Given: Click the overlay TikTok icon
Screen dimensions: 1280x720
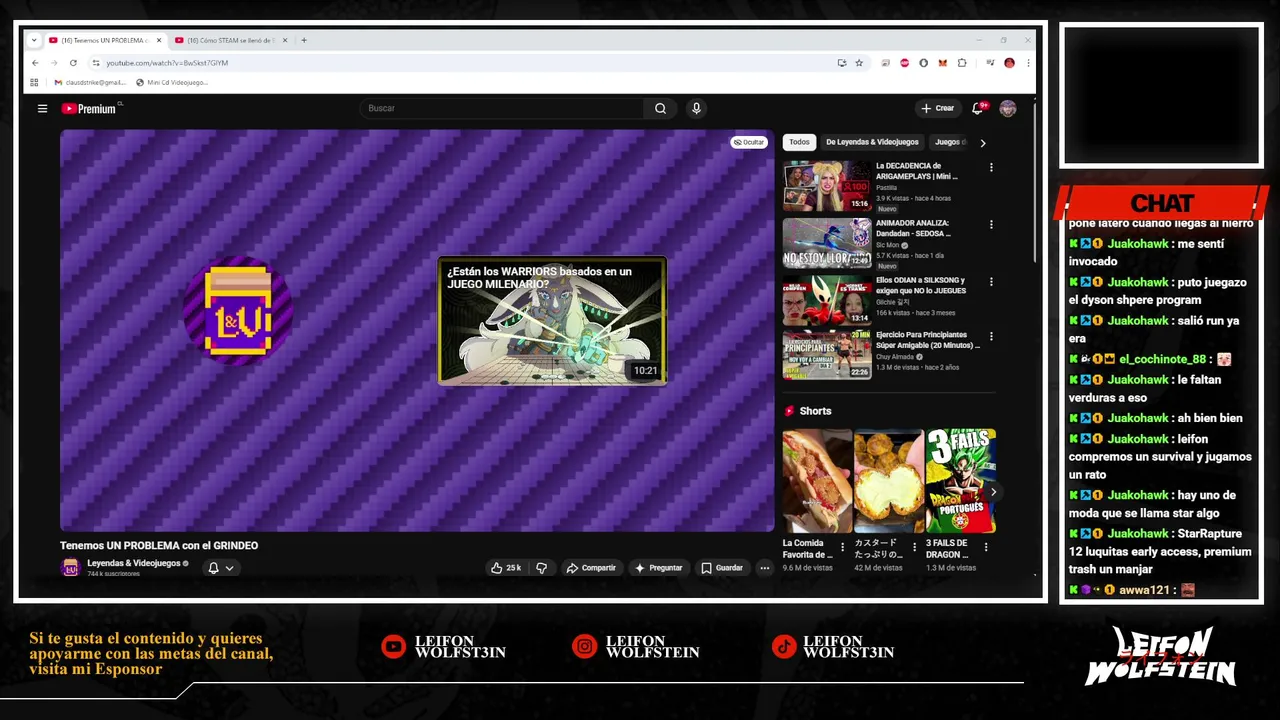Looking at the screenshot, I should click(x=784, y=647).
